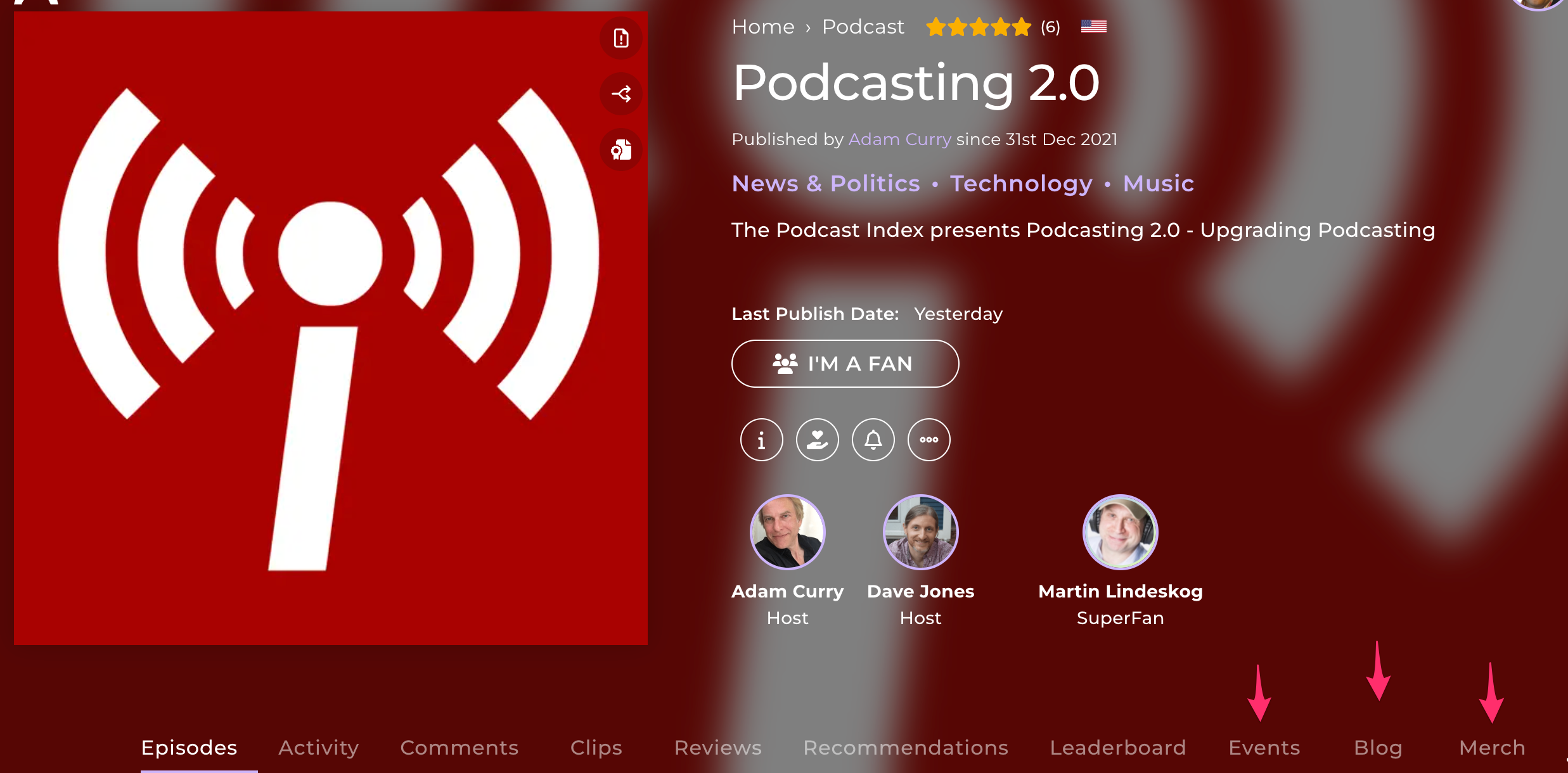Open podcast info via the i icon
This screenshot has width=1568, height=773.
[761, 440]
